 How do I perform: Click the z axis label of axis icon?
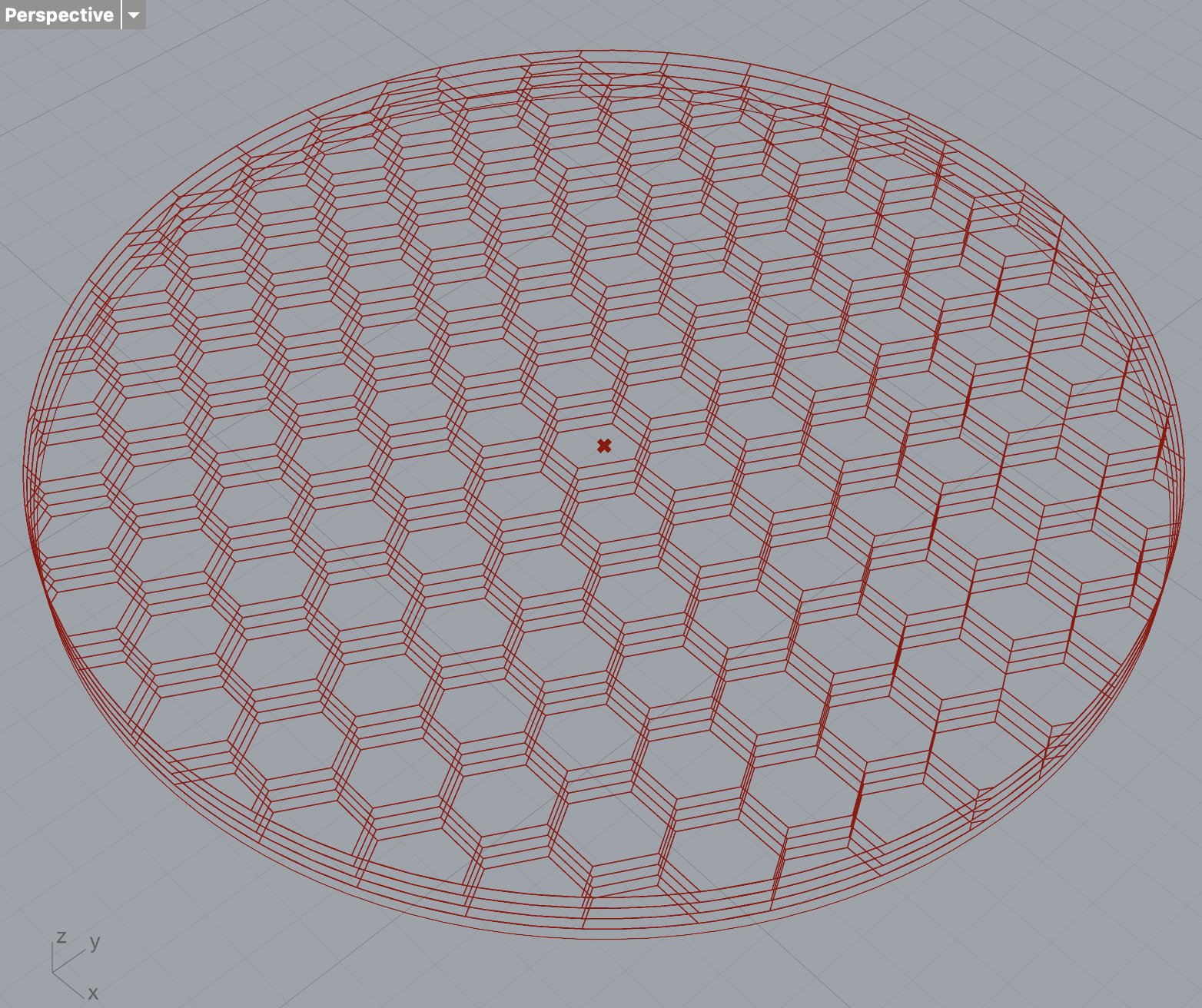61,937
